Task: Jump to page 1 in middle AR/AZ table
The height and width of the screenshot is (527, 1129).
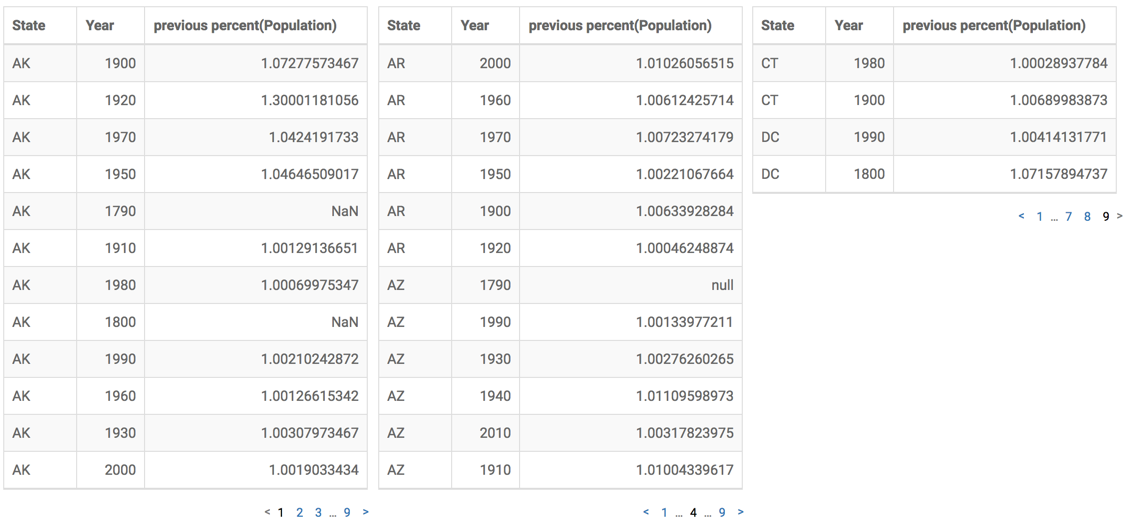Action: pos(664,513)
